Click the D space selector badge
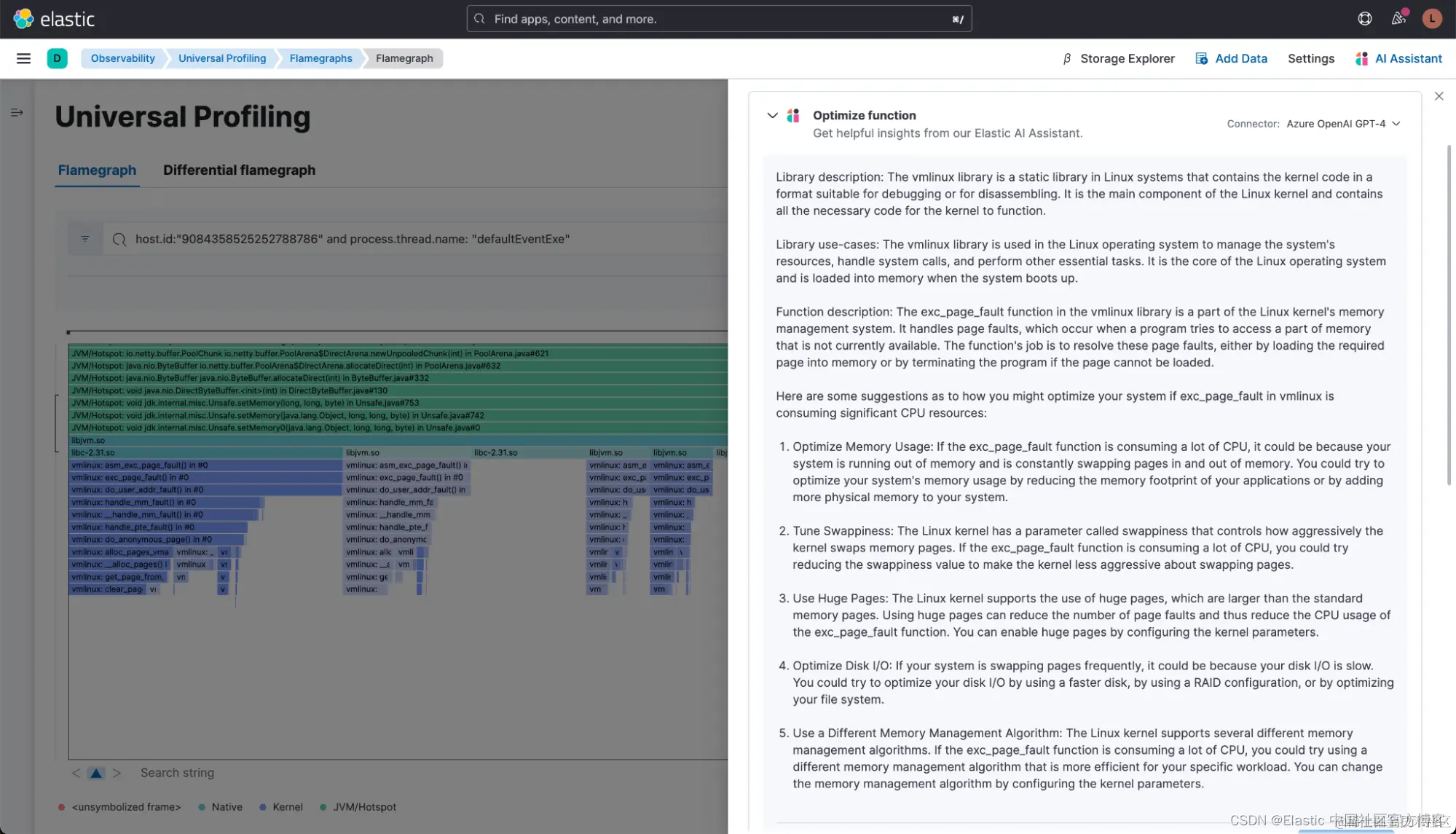The width and height of the screenshot is (1456, 834). point(57,58)
